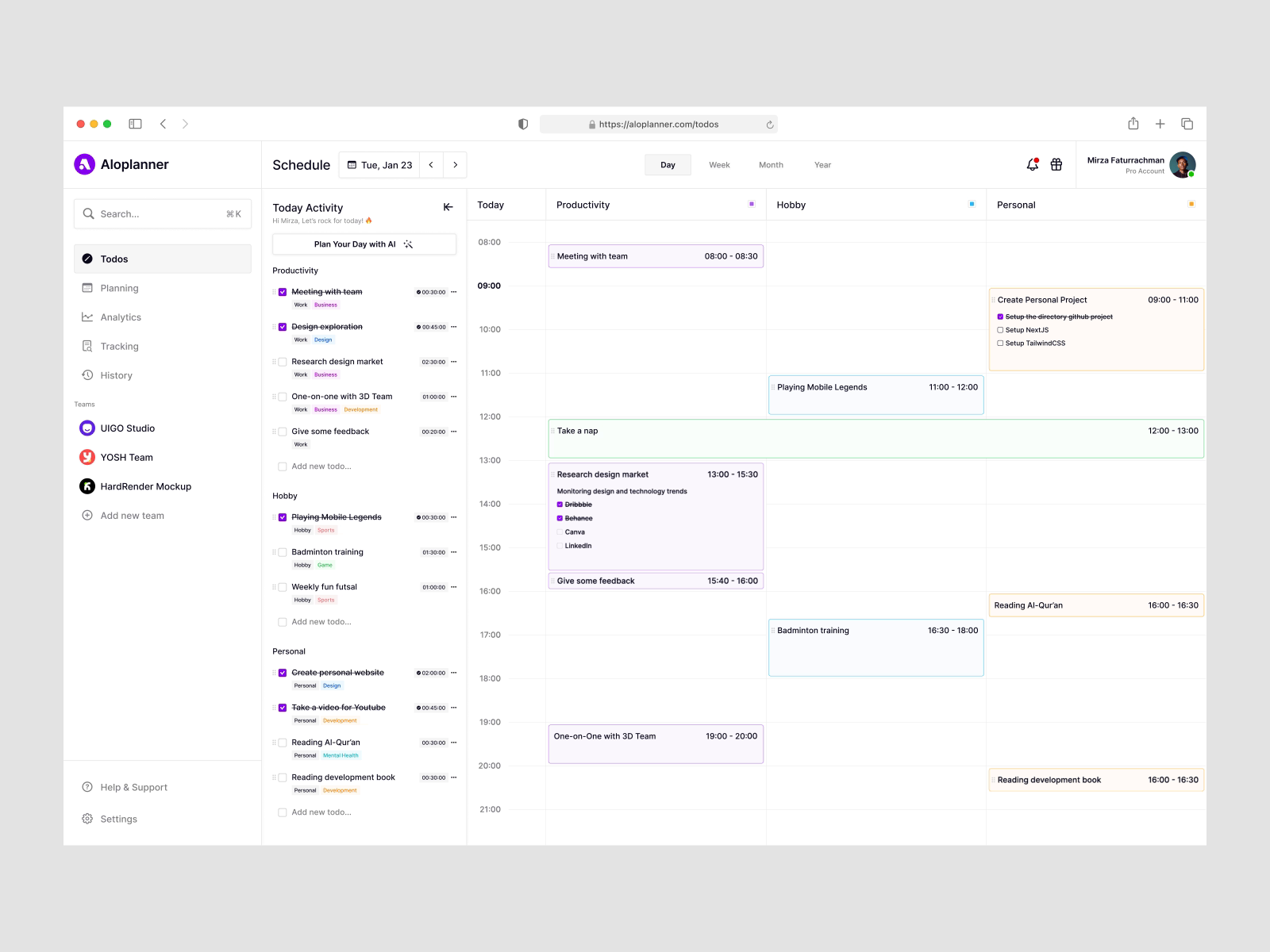Open the Analytics chart icon in sidebar
The height and width of the screenshot is (952, 1270).
(x=87, y=317)
